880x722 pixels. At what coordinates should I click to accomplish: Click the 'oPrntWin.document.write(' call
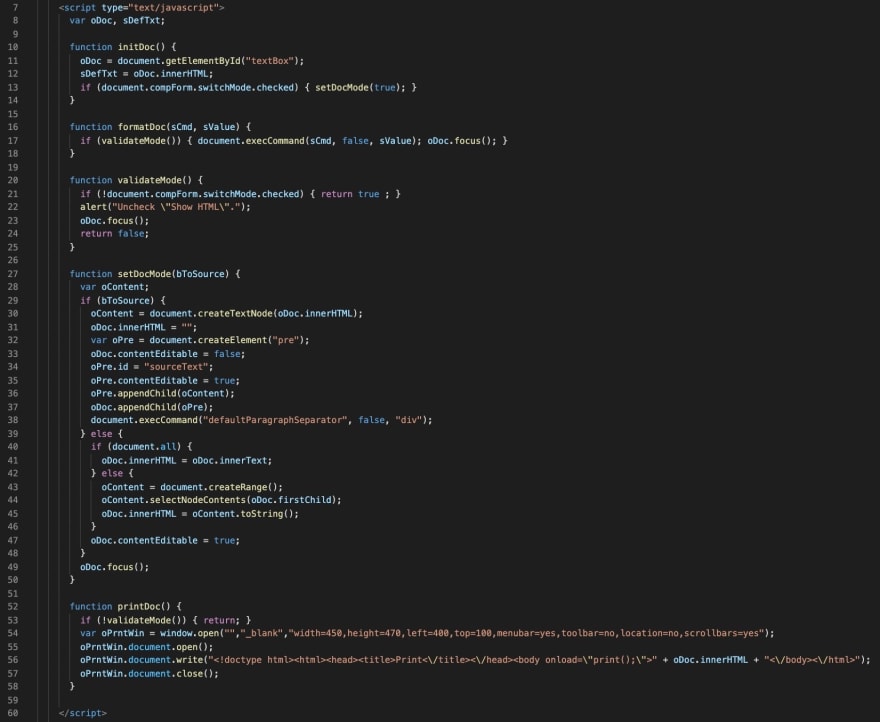point(144,660)
